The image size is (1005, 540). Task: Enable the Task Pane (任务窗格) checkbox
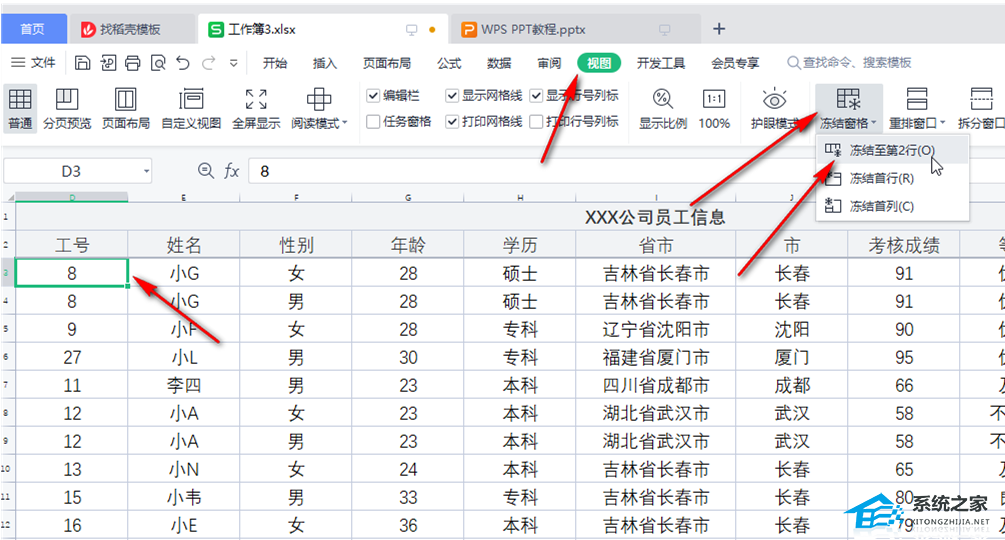tap(373, 122)
